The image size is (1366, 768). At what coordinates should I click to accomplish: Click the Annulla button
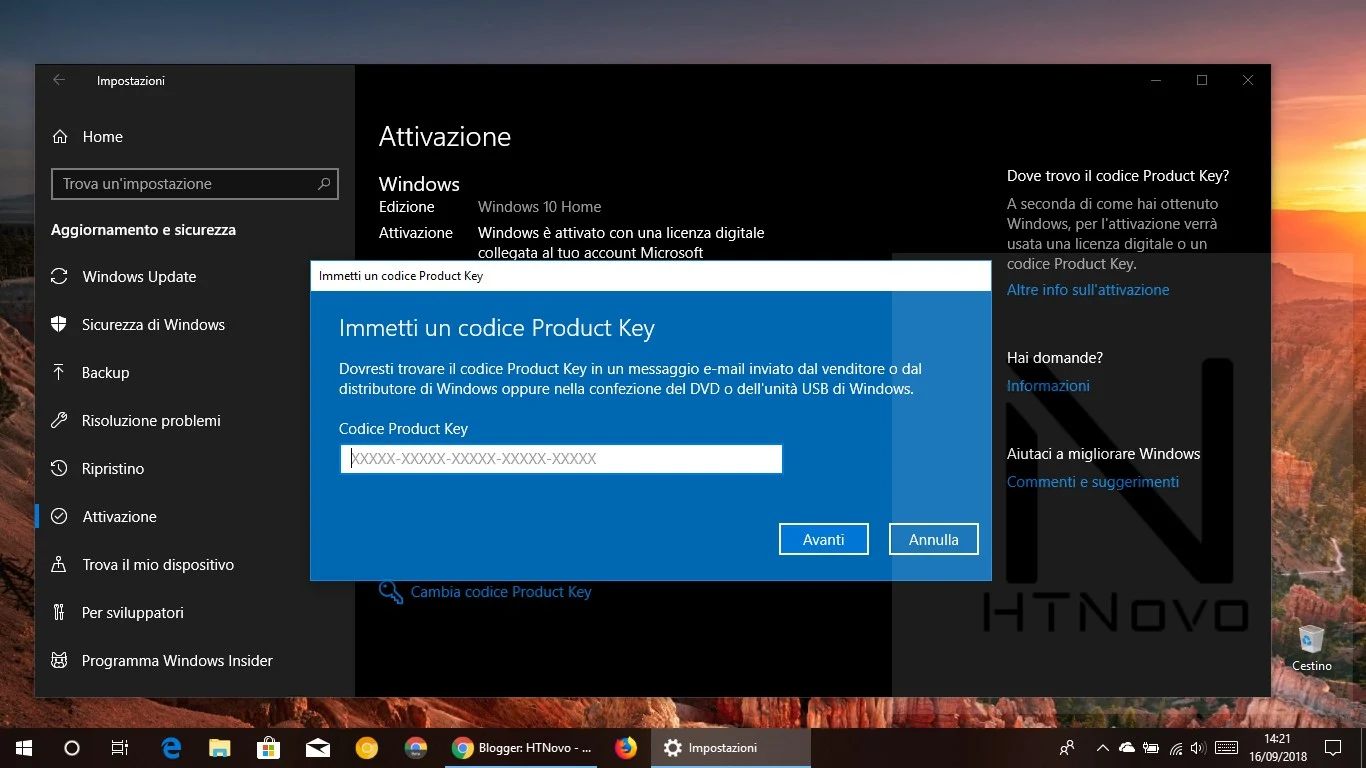(x=934, y=539)
